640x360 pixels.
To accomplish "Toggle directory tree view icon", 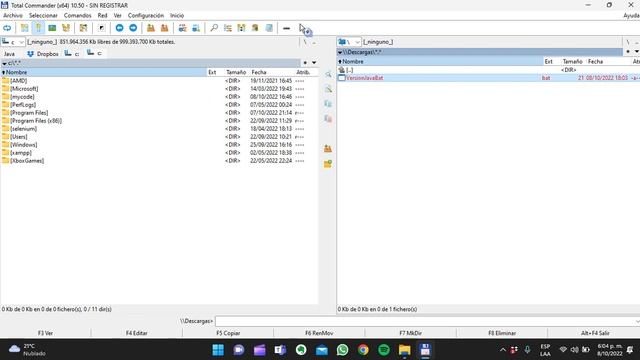I will [66, 28].
